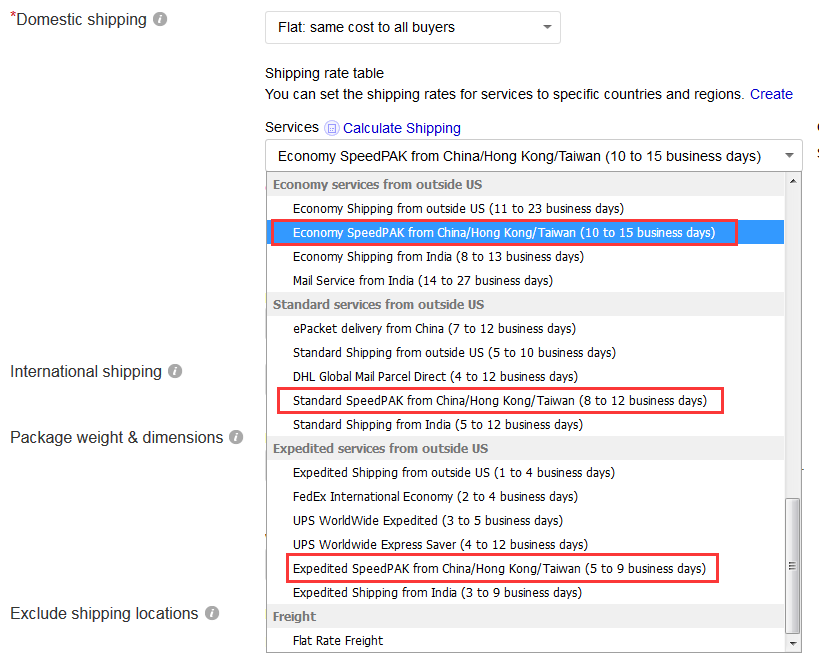Click the calculator icon before Calculate Shipping
The width and height of the screenshot is (819, 667).
[x=332, y=128]
